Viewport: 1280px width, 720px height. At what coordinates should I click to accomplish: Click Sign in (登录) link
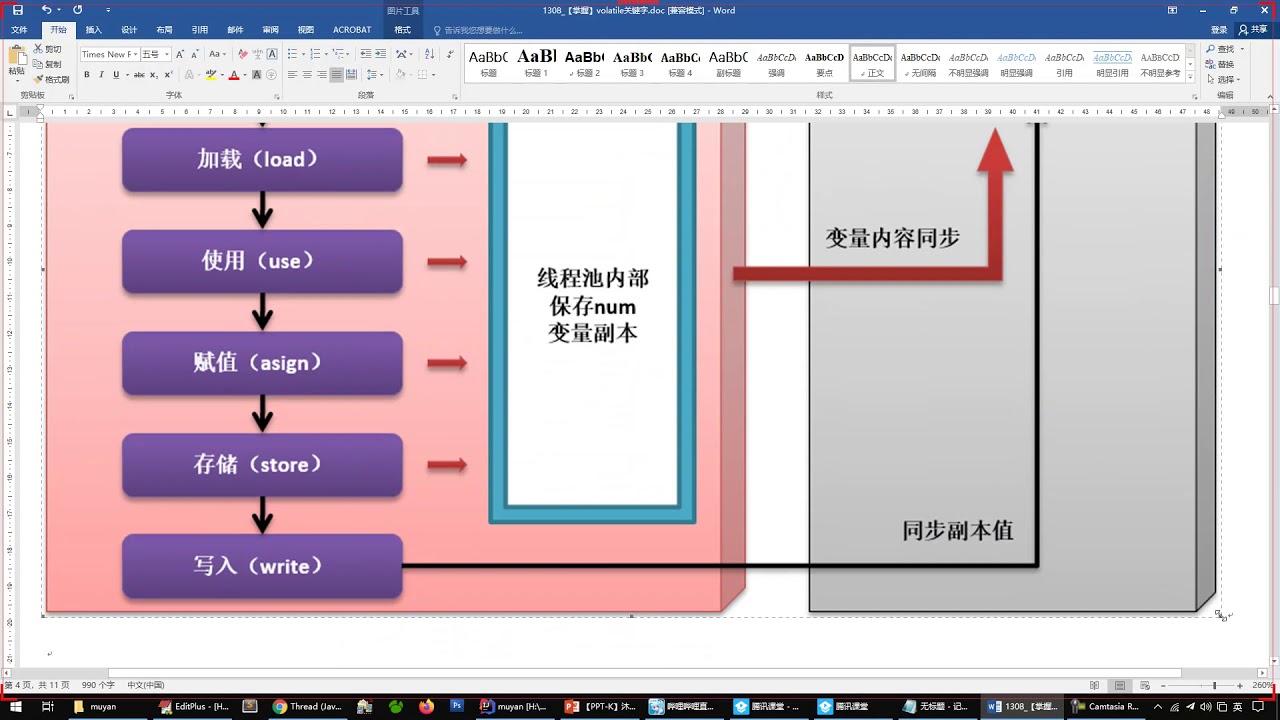tap(1219, 30)
